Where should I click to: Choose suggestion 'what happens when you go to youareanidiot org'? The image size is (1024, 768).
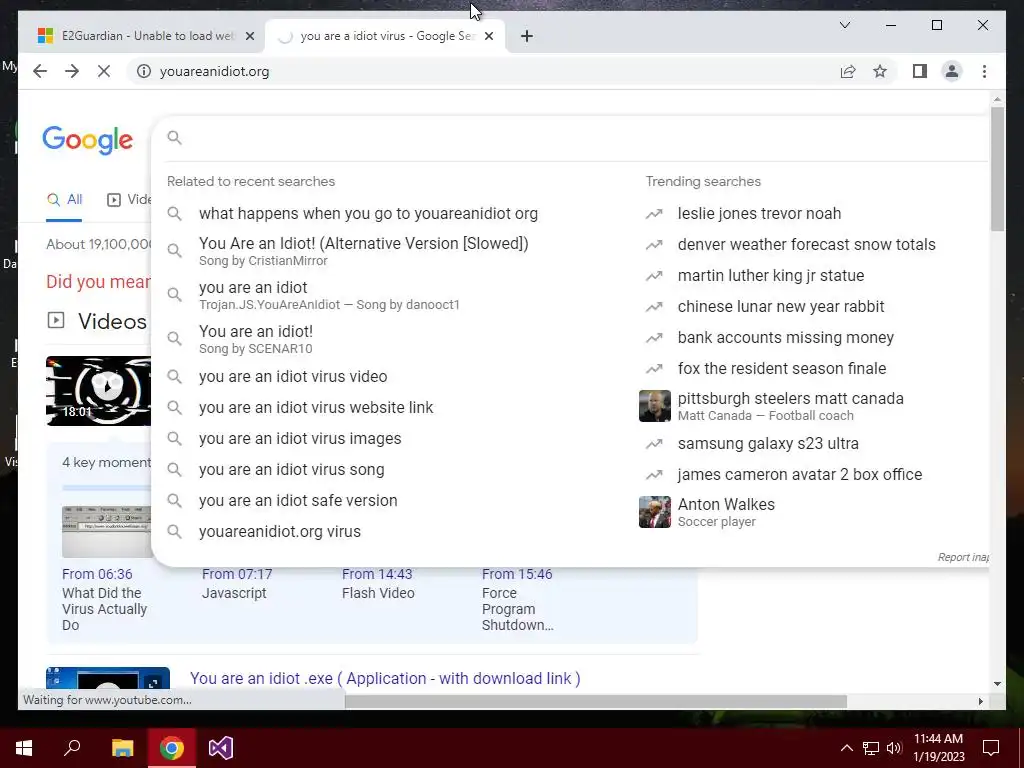[368, 214]
